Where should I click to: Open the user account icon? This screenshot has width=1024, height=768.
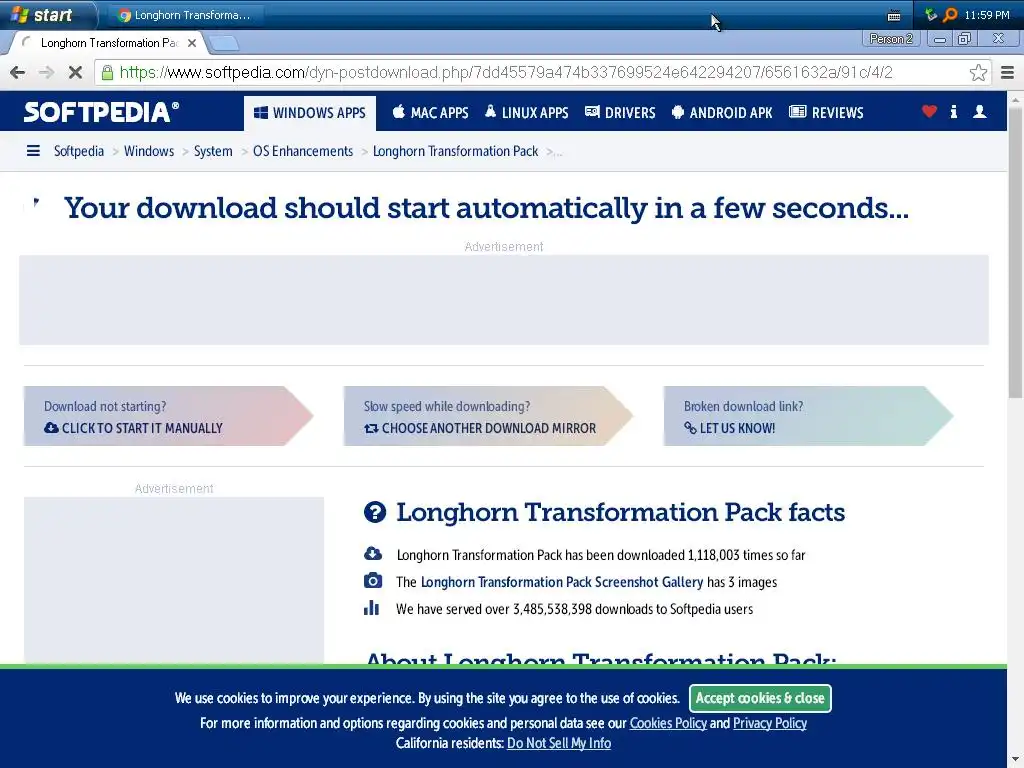[x=980, y=112]
